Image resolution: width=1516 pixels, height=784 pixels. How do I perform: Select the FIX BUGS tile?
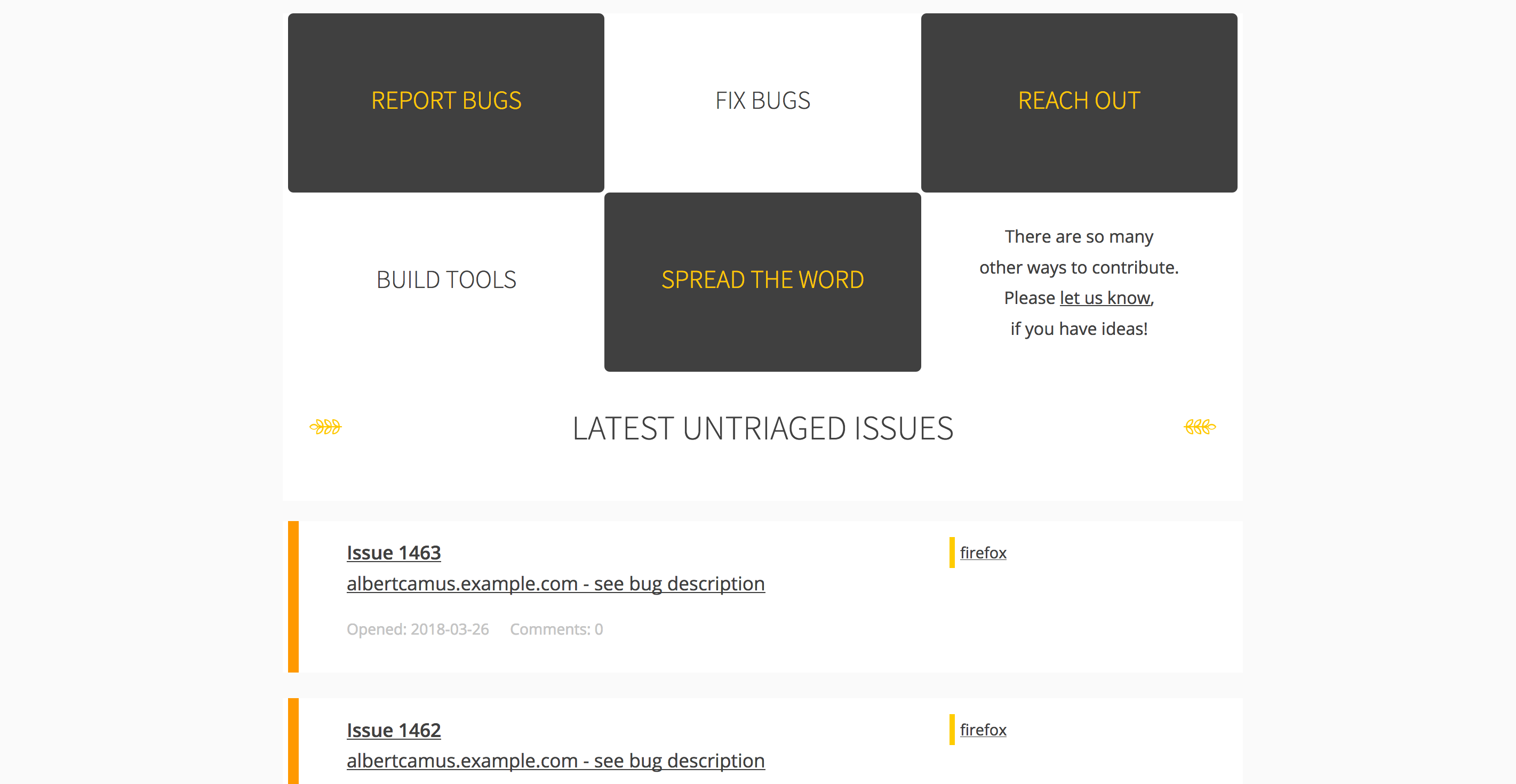point(762,101)
